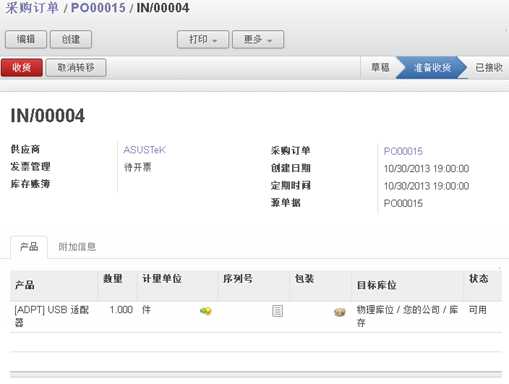The height and width of the screenshot is (384, 509).
Task: Select the 草稿 status step
Action: click(x=380, y=68)
